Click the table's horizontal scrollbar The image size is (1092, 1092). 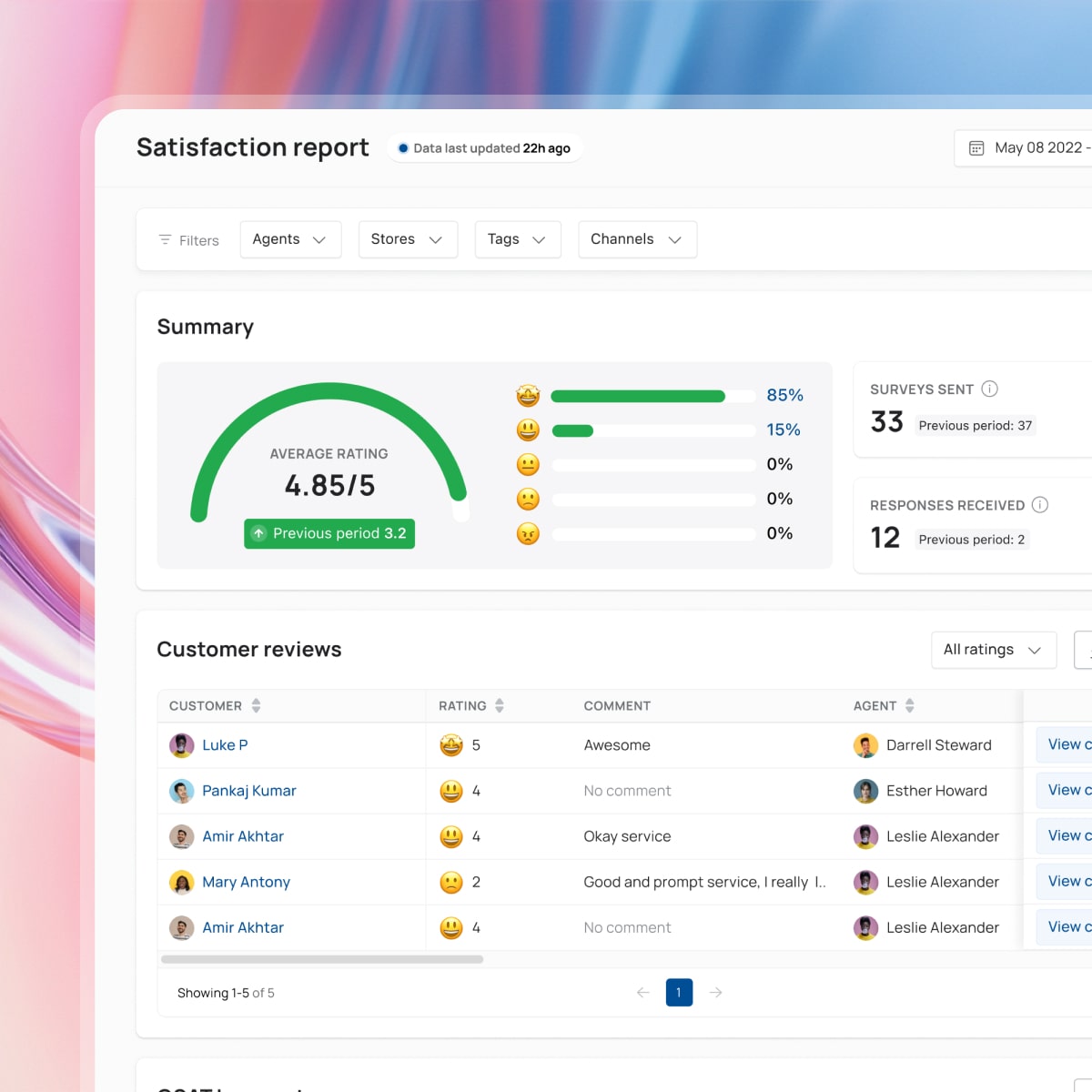point(322,959)
